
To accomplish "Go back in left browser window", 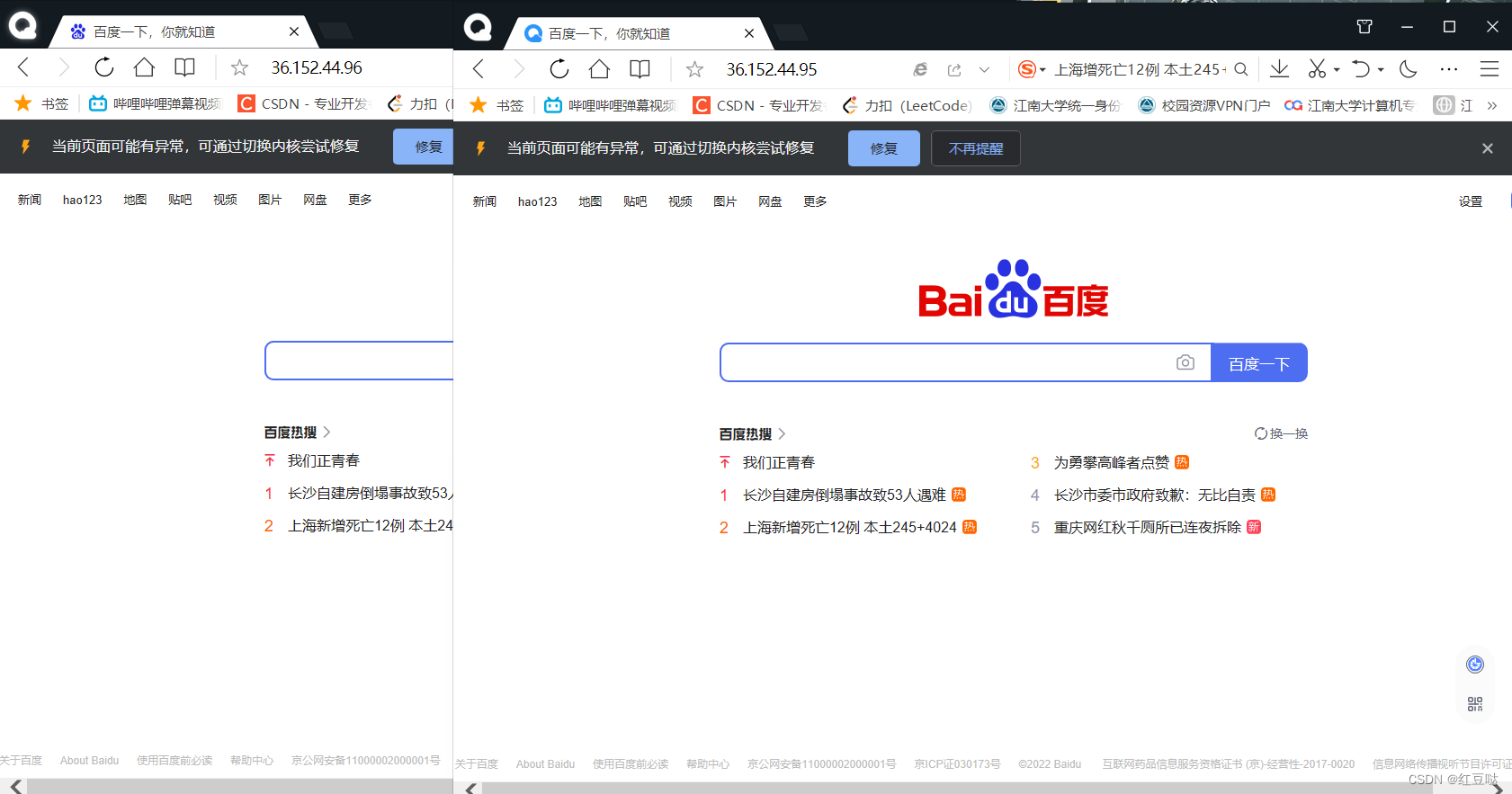I will (x=23, y=67).
